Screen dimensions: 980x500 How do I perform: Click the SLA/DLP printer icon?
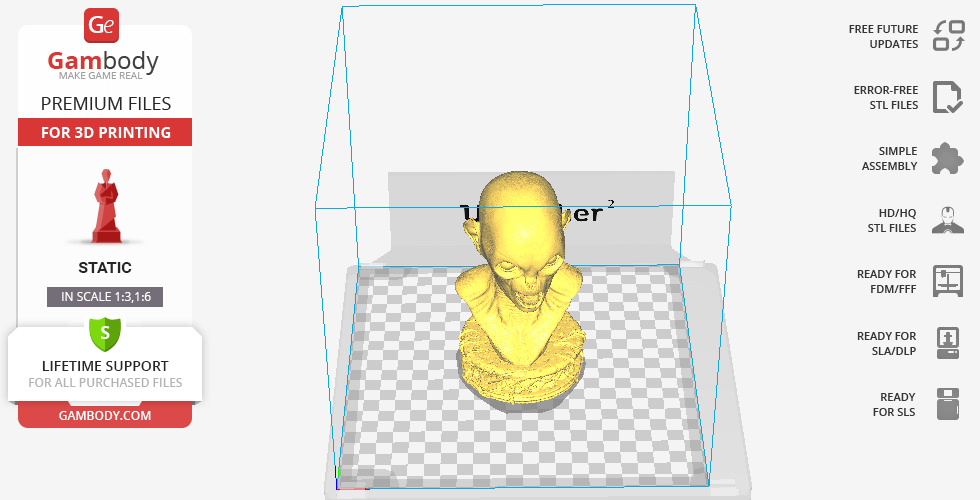pyautogui.click(x=947, y=343)
